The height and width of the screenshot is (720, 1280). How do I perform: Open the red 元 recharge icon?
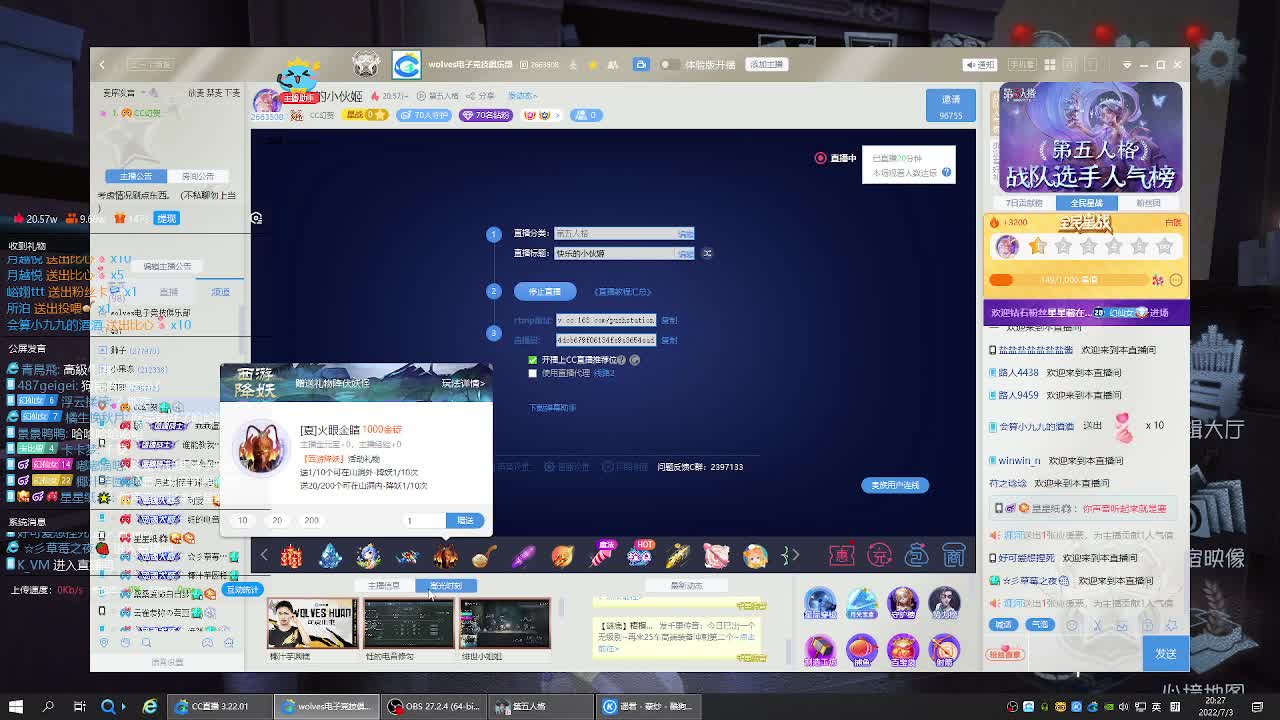click(879, 555)
